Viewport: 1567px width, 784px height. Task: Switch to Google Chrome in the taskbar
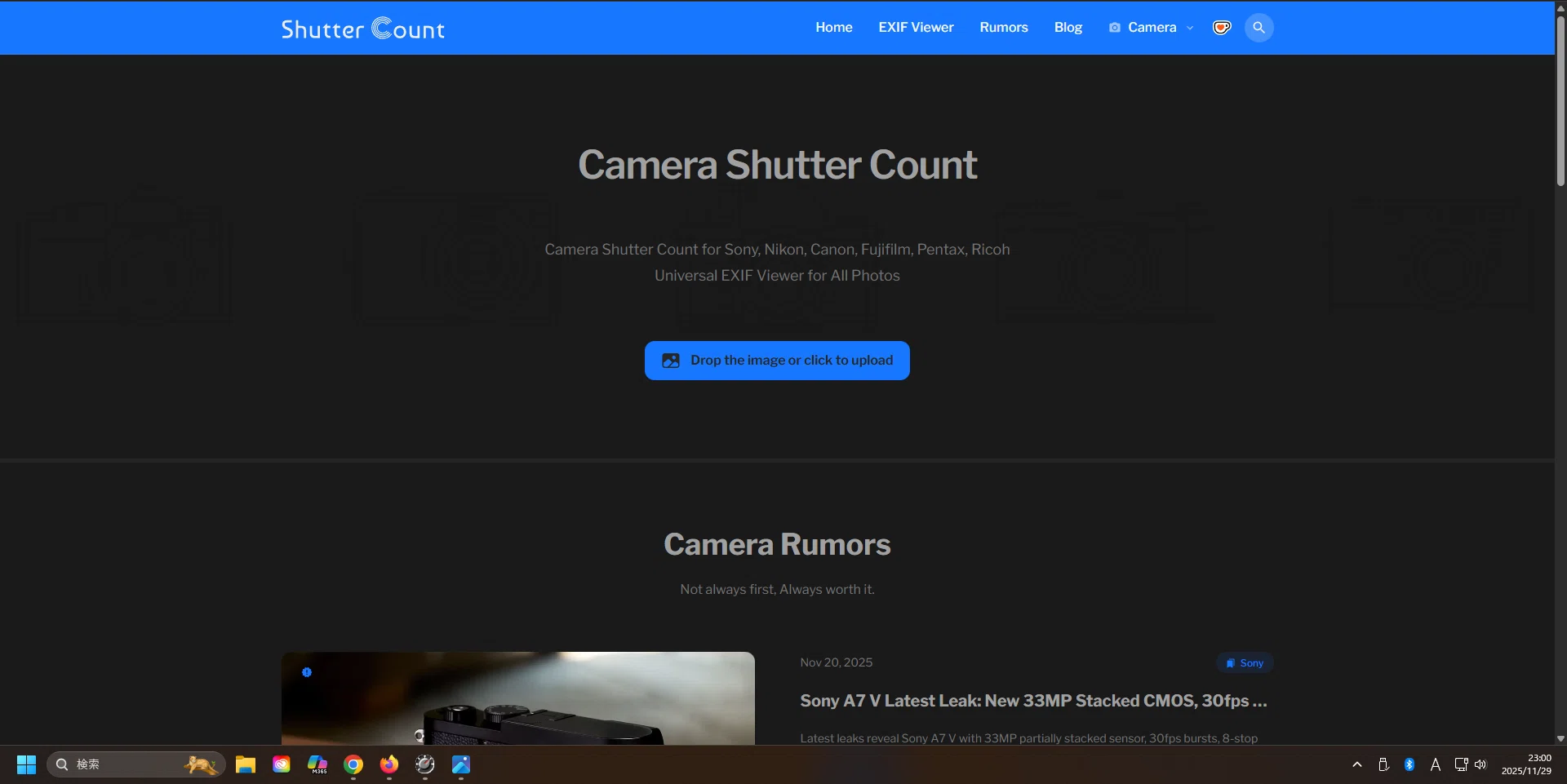click(x=353, y=764)
